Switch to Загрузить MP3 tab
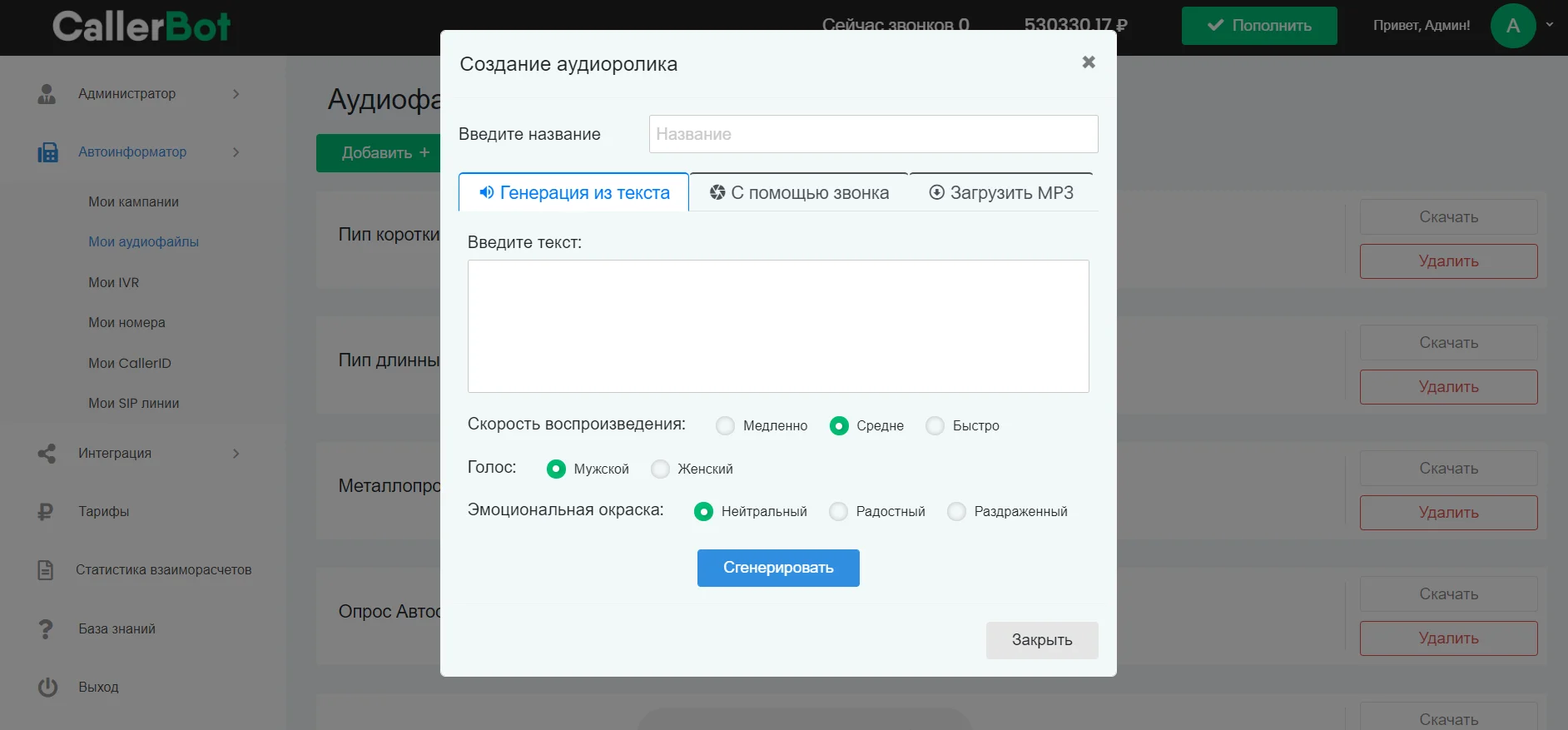 pyautogui.click(x=1001, y=192)
